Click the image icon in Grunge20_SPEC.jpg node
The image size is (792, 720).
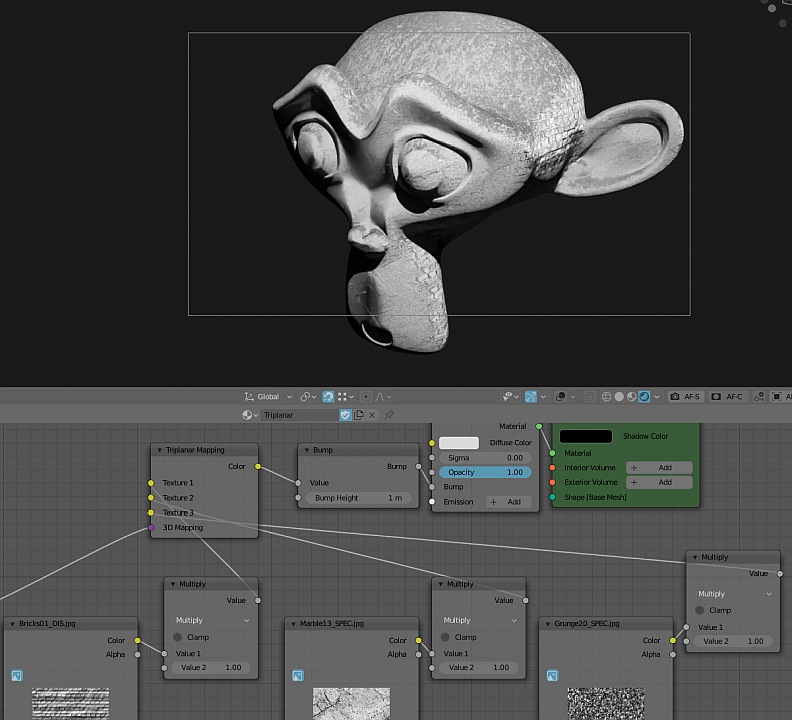(x=553, y=676)
